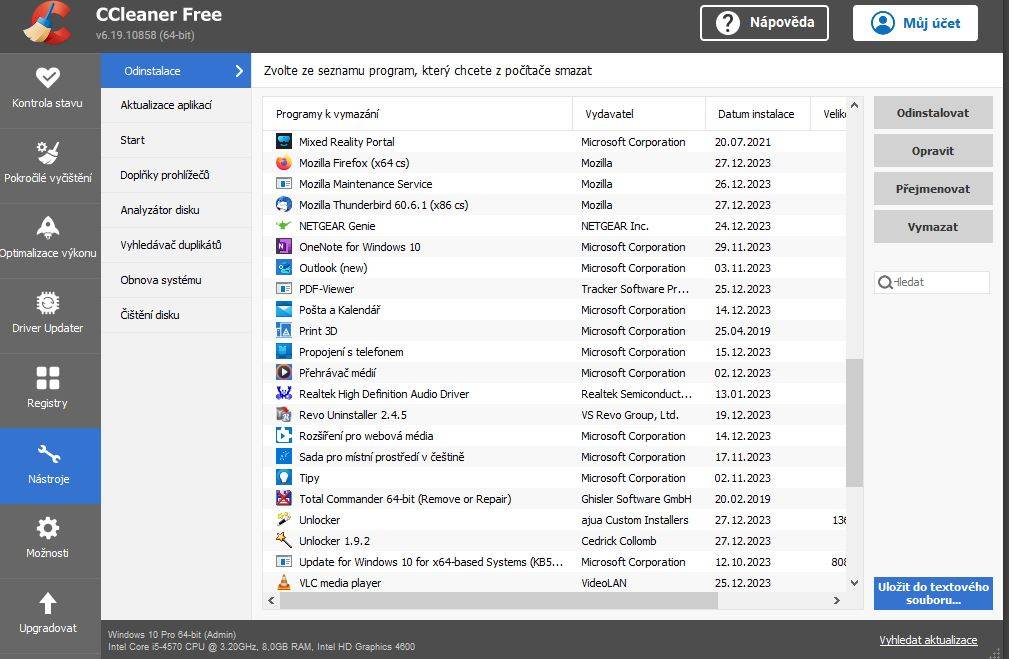1009x659 pixels.
Task: Click Upgradovat arrow icon
Action: click(x=48, y=604)
